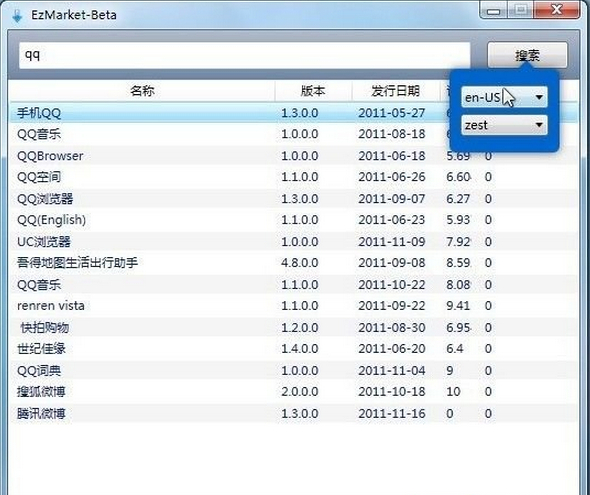Click the date 2011-05-27

pos(392,113)
